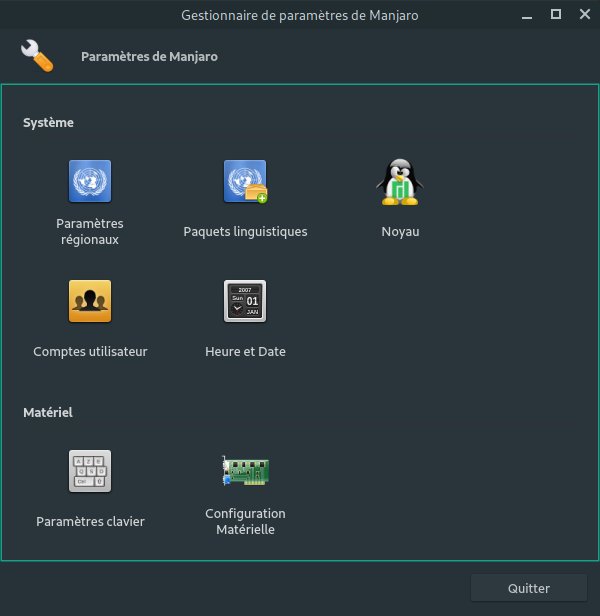Click the "Paramètres de Manjaro" header text
The height and width of the screenshot is (616, 600).
(149, 57)
